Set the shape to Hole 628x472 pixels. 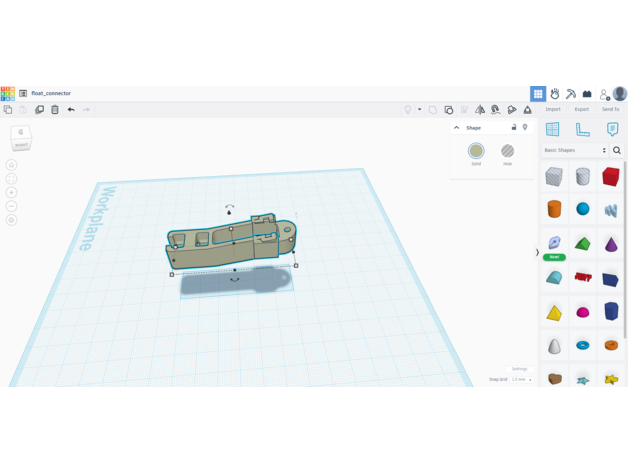click(x=507, y=152)
